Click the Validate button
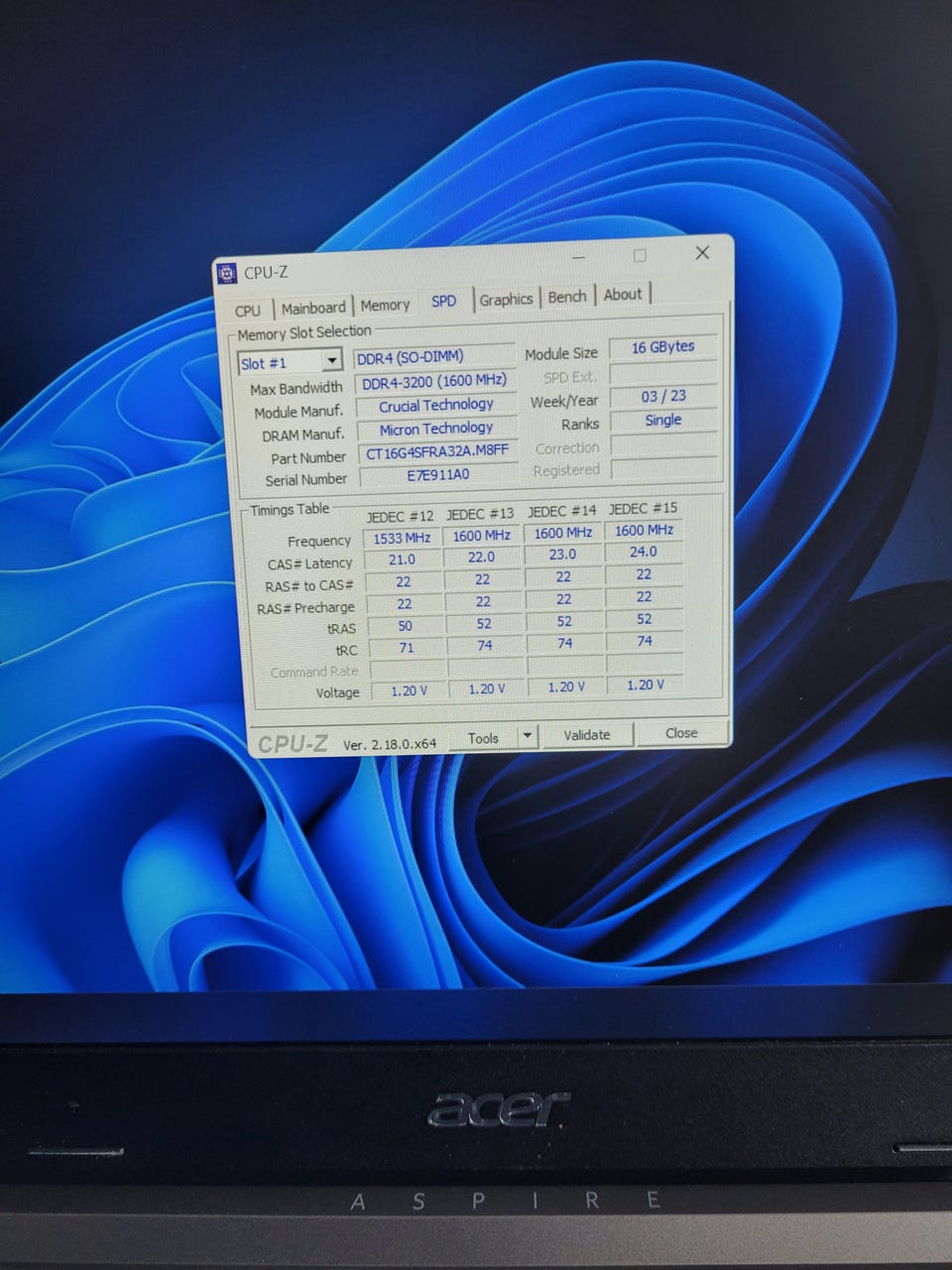The height and width of the screenshot is (1270, 952). 587,735
